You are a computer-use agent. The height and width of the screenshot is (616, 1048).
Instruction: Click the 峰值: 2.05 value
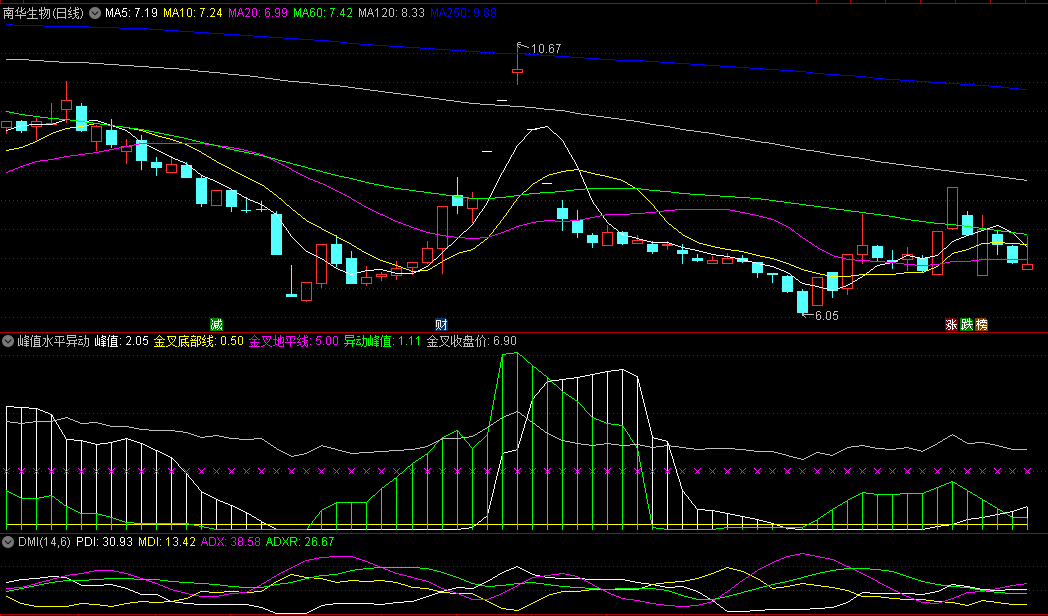coord(122,341)
